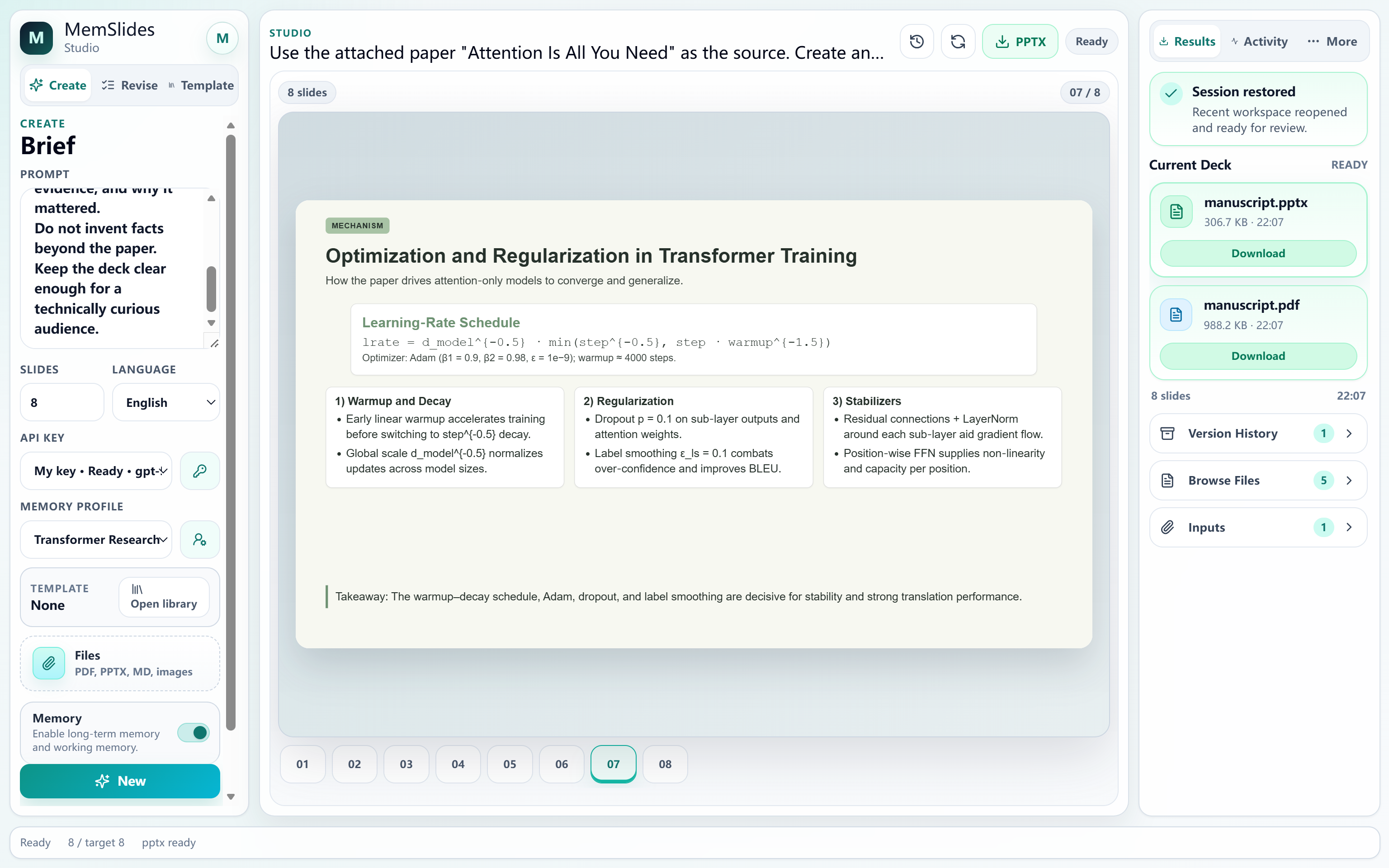Click the Slides count input field
Image resolution: width=1389 pixels, height=868 pixels.
tap(62, 402)
